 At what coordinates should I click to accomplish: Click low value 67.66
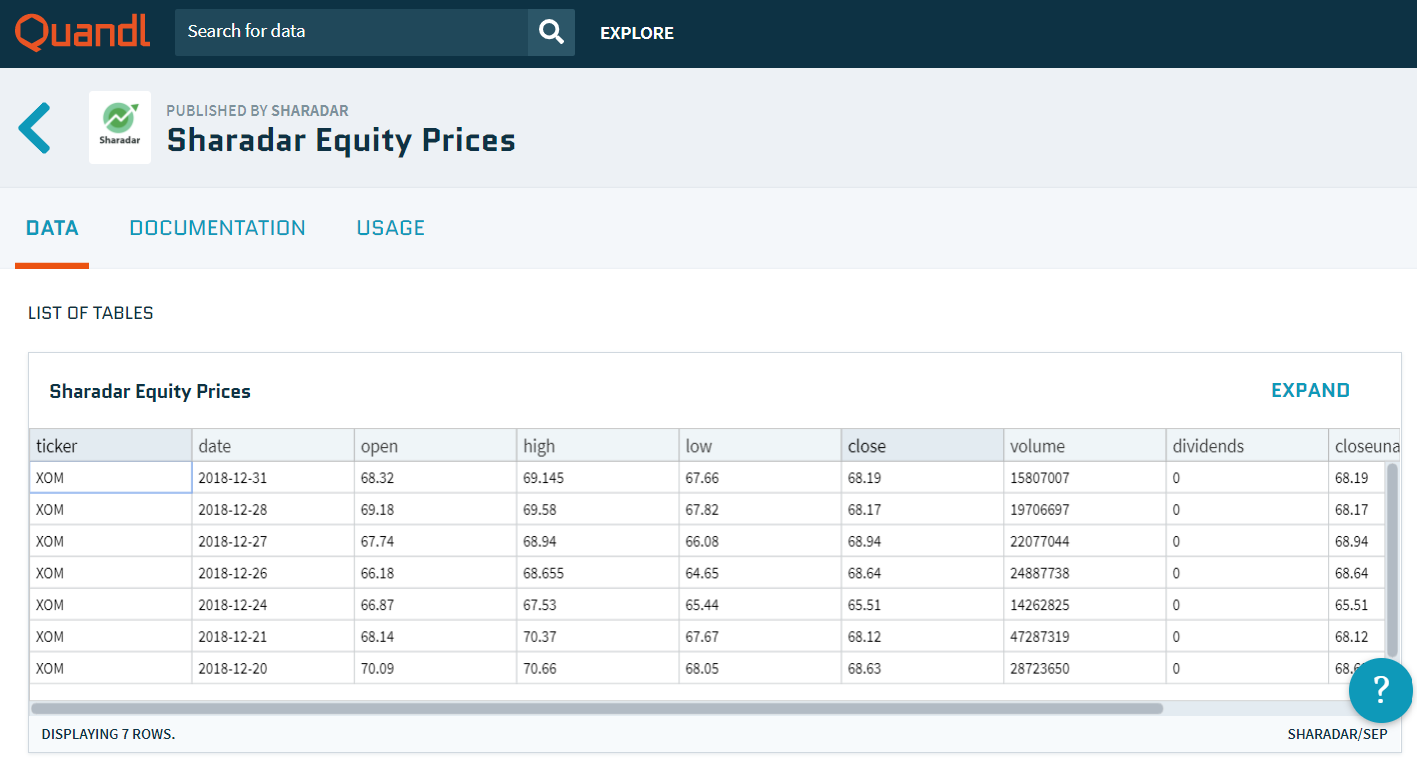(760, 478)
